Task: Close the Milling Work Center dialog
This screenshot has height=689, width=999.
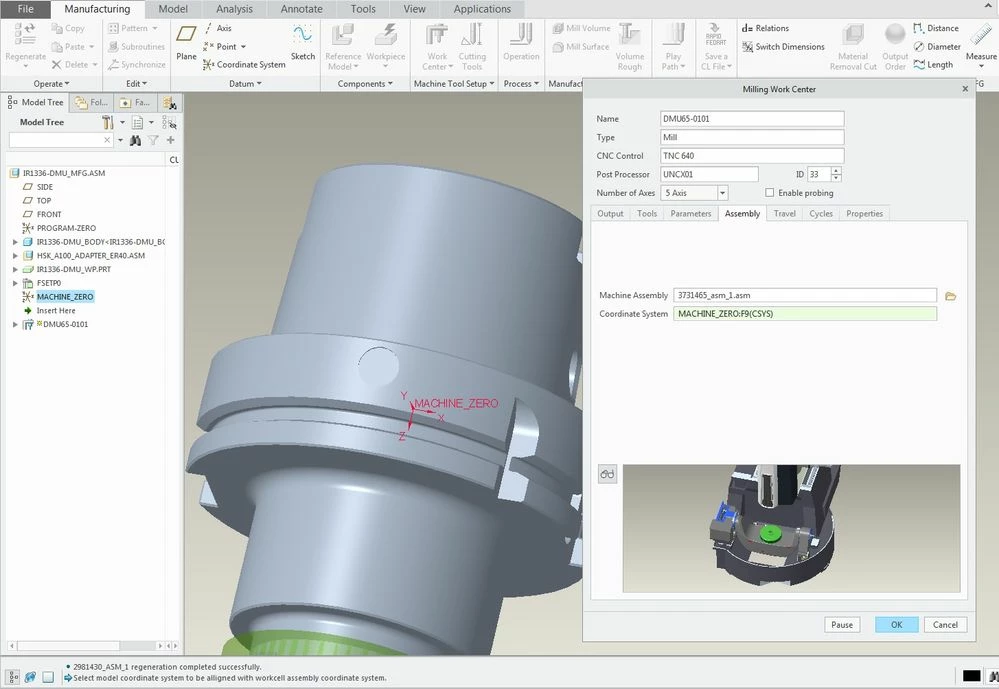Action: coord(965,89)
